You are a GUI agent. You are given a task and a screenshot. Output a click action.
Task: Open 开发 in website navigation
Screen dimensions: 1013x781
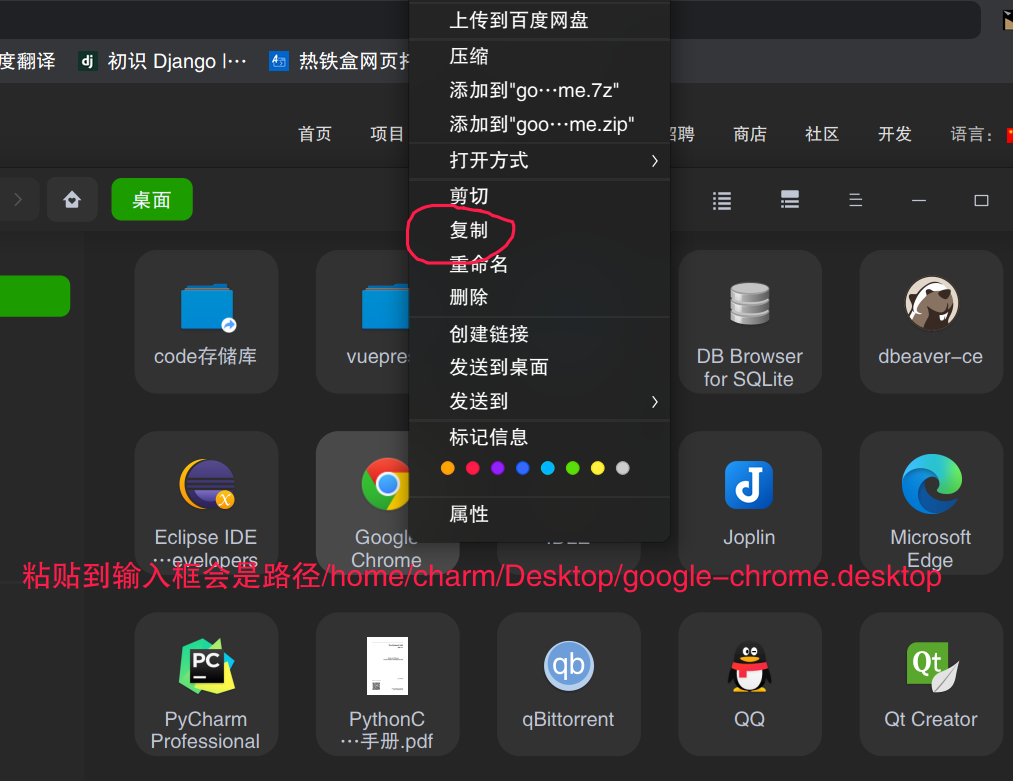pyautogui.click(x=895, y=134)
